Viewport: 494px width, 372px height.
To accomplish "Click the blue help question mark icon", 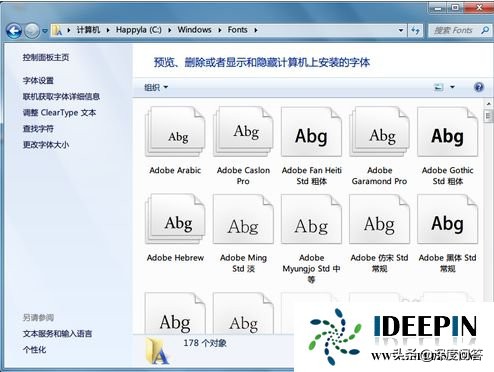I will (479, 87).
